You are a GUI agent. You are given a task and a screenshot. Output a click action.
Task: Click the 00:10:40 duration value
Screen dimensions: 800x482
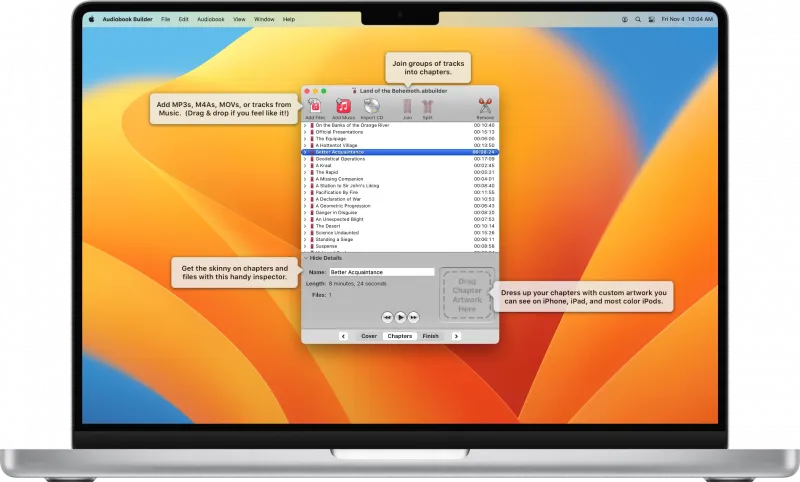click(x=484, y=125)
